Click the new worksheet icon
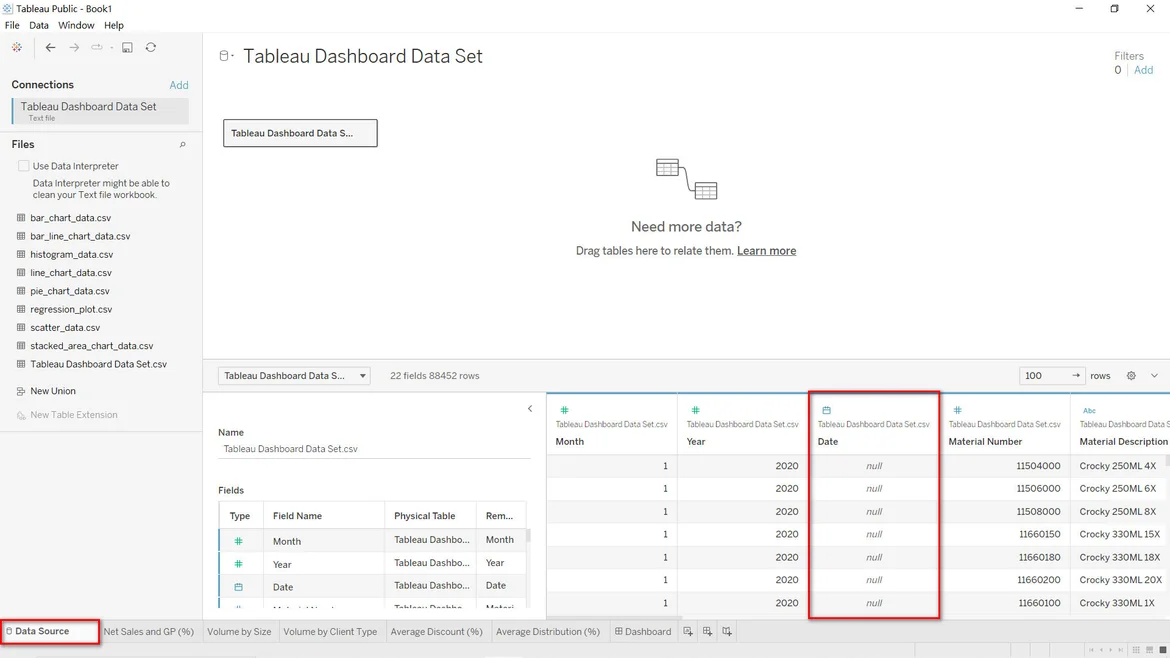 pos(688,632)
